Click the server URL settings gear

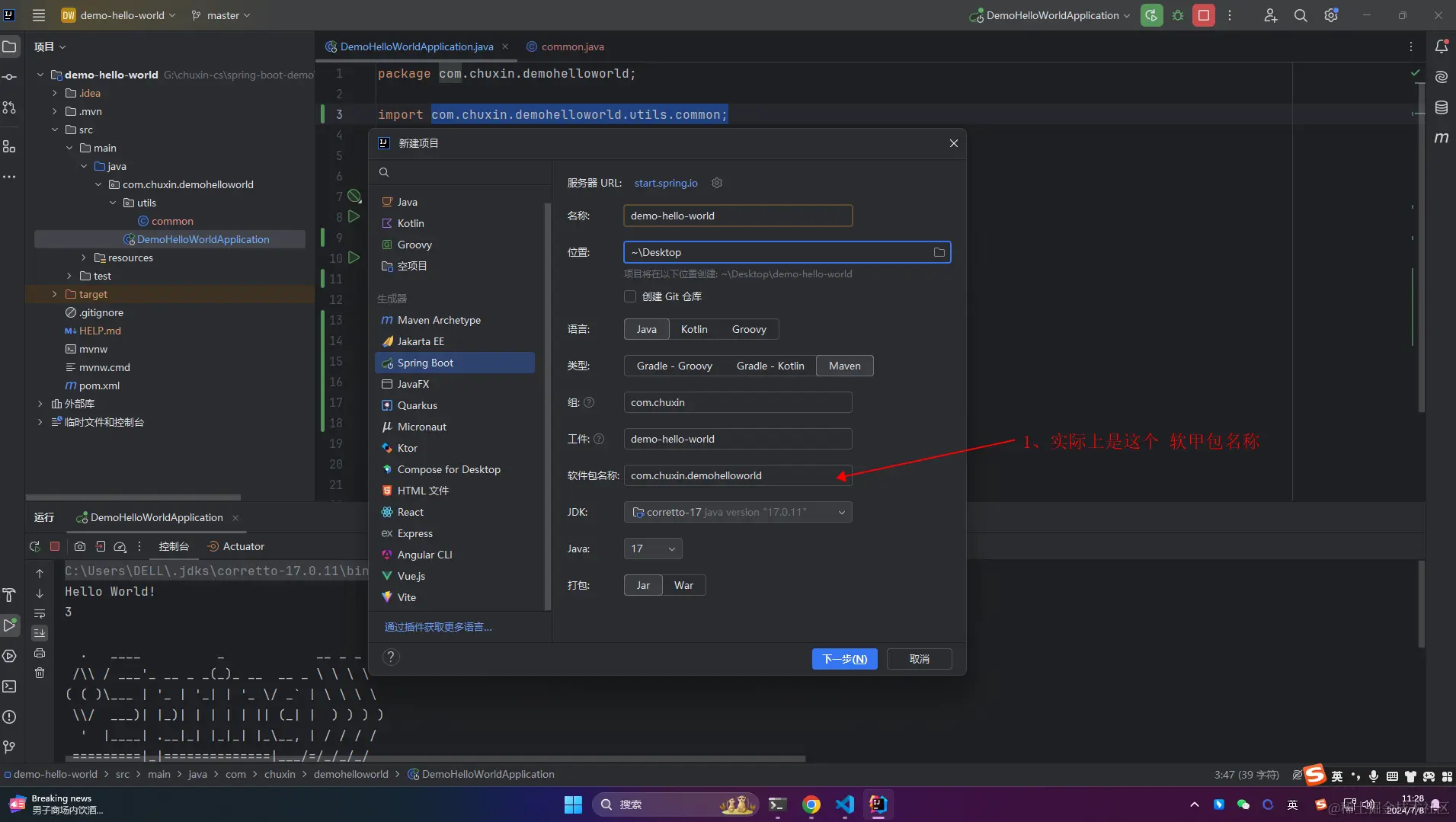(717, 183)
